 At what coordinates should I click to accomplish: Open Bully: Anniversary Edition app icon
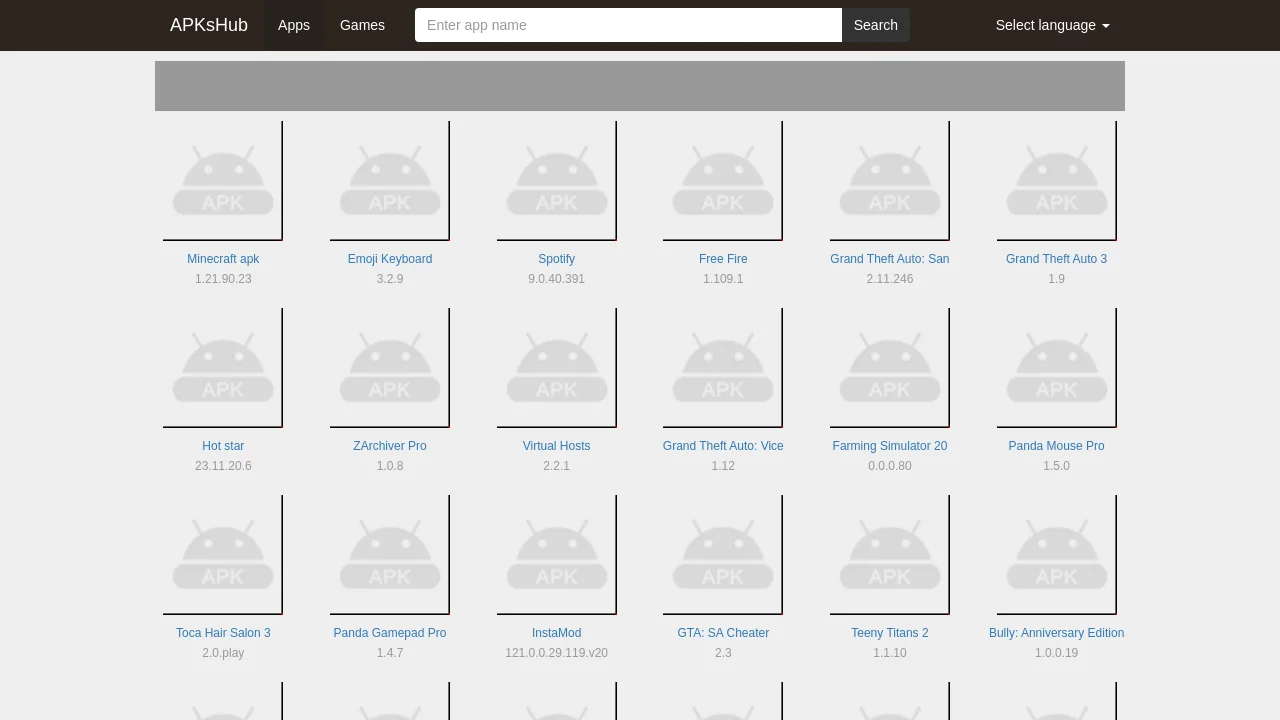click(x=1057, y=555)
